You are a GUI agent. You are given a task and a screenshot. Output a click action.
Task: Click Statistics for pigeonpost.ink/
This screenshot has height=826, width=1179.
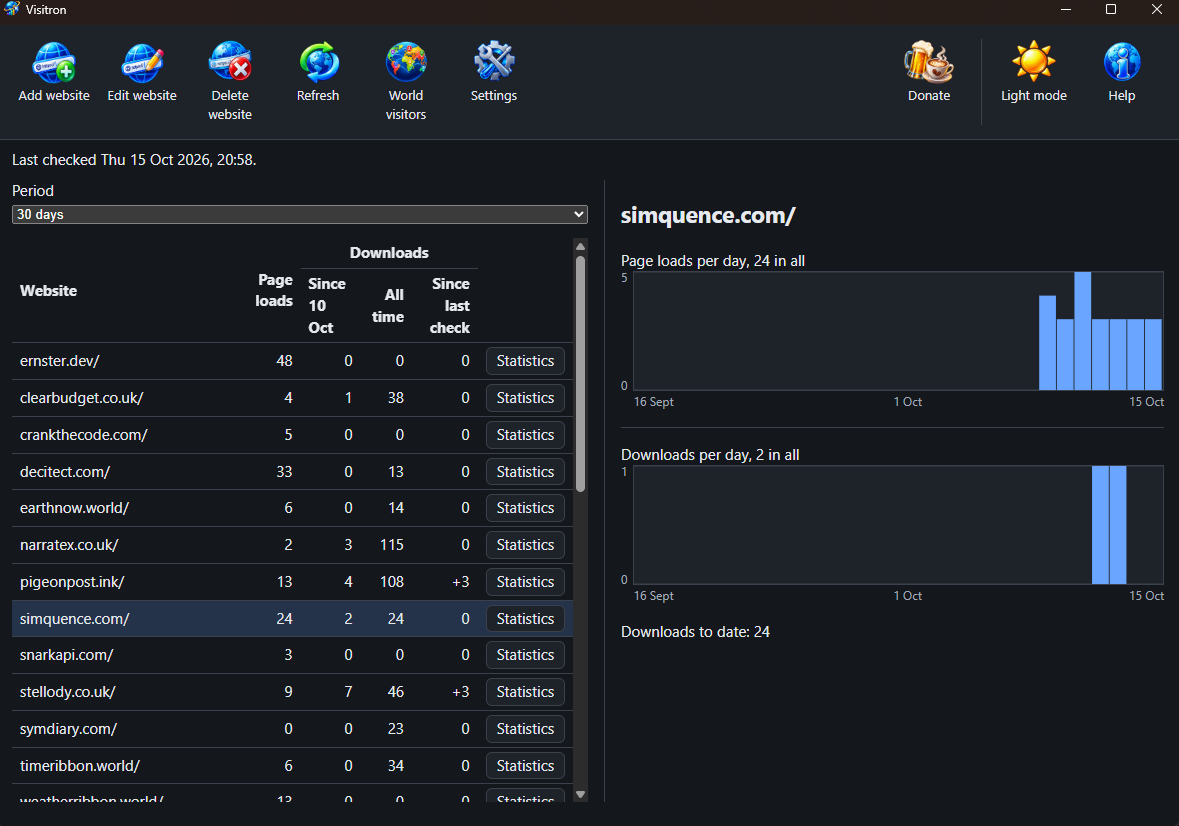click(x=525, y=582)
